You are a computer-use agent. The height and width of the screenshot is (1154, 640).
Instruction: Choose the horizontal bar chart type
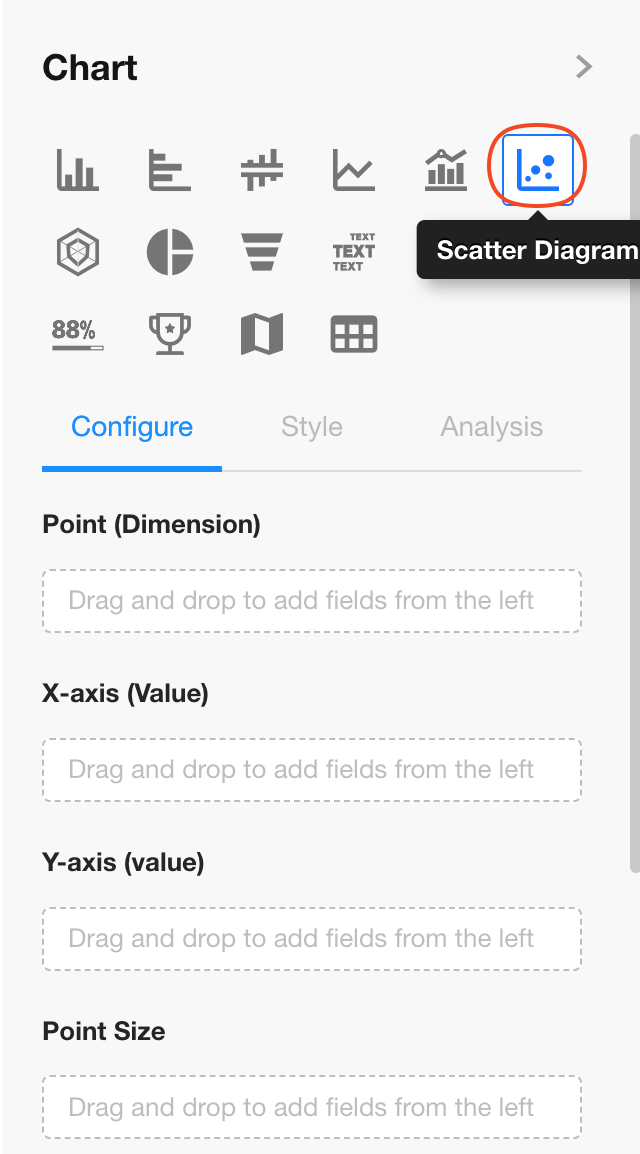(169, 170)
